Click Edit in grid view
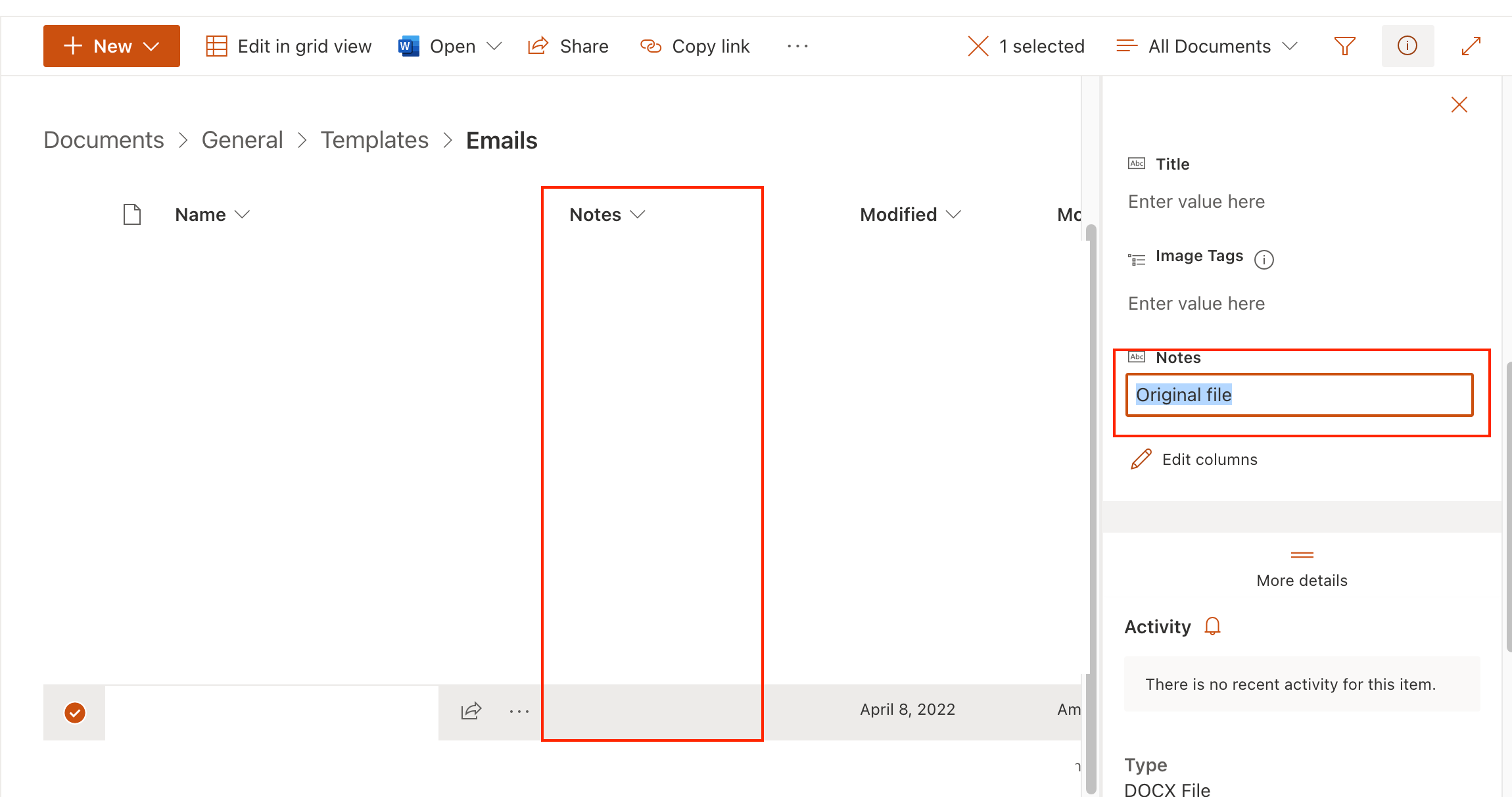 289,46
